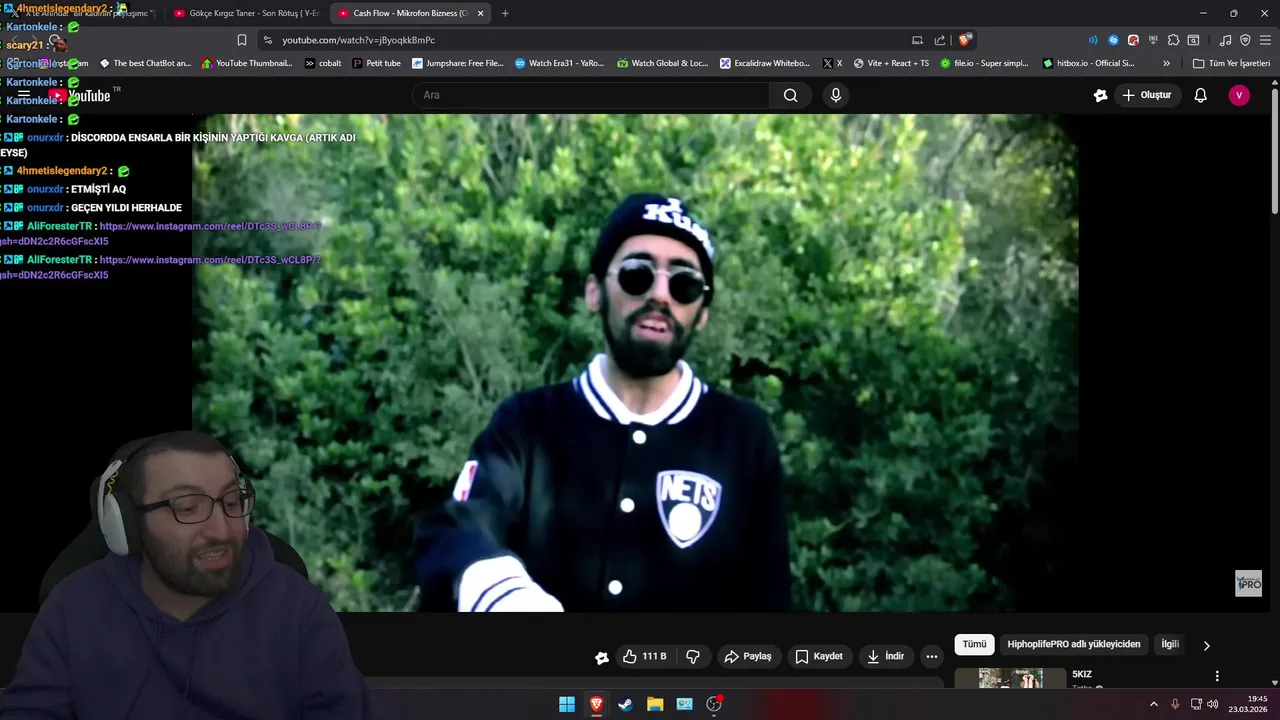1280x720 pixels.
Task: View site information icon in address bar
Action: 267,40
